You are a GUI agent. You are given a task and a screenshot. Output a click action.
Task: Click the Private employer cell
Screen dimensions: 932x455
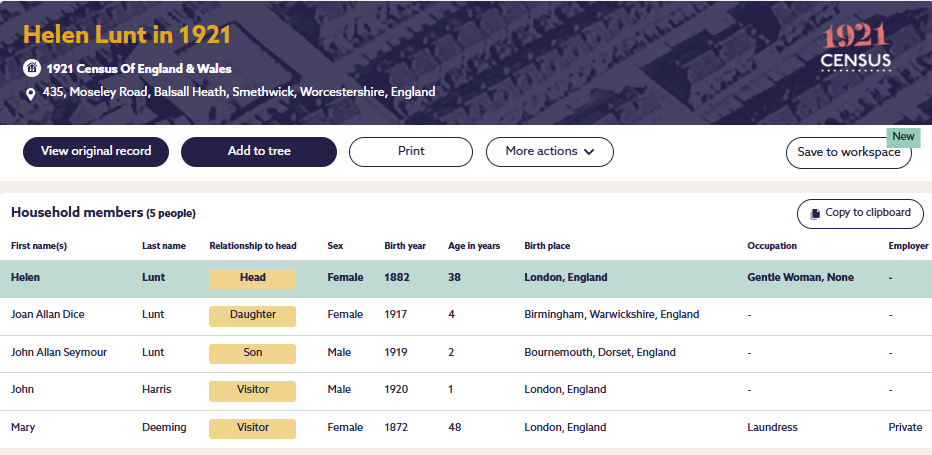(905, 428)
